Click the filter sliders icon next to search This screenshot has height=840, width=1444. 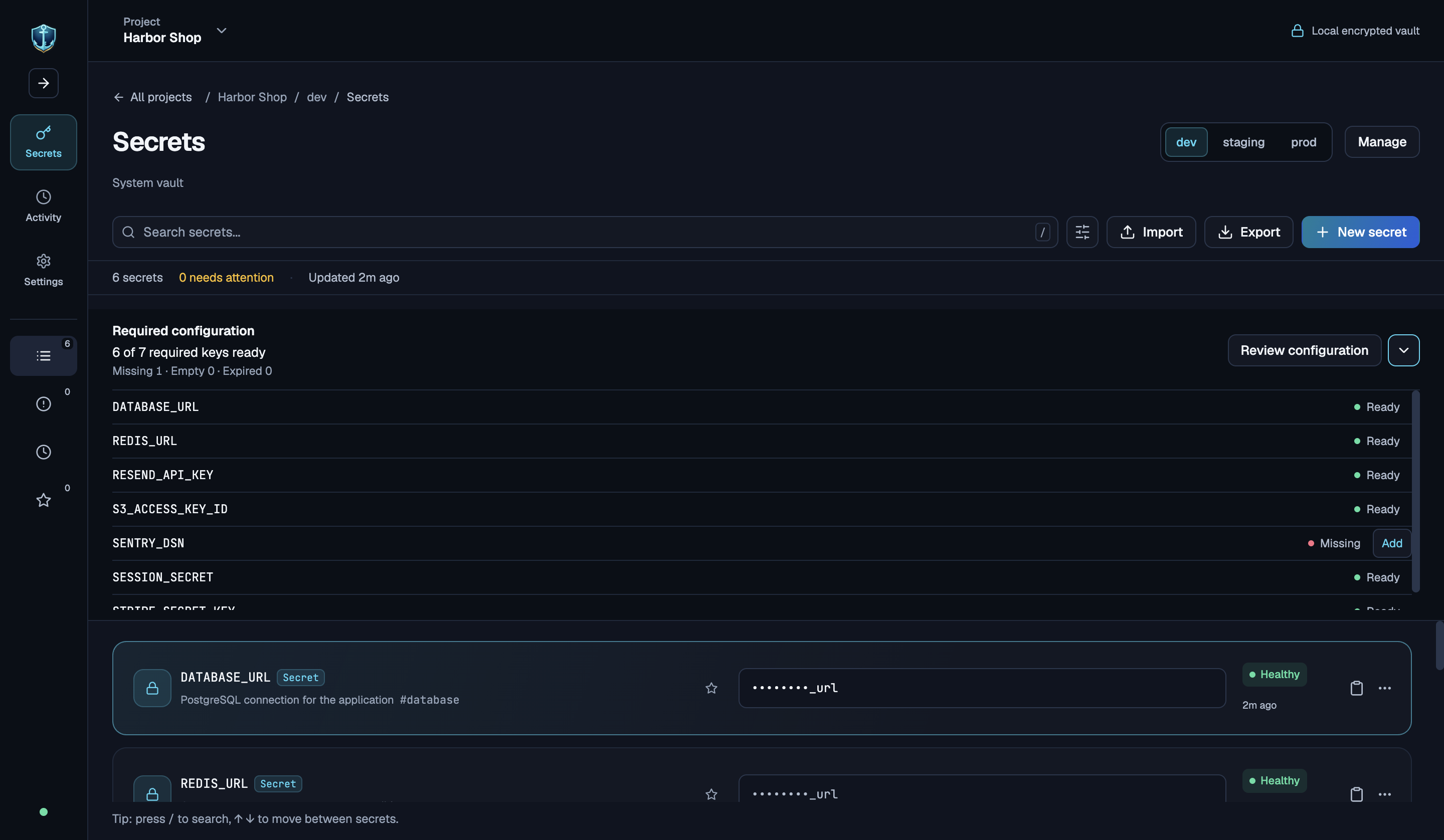pos(1082,232)
